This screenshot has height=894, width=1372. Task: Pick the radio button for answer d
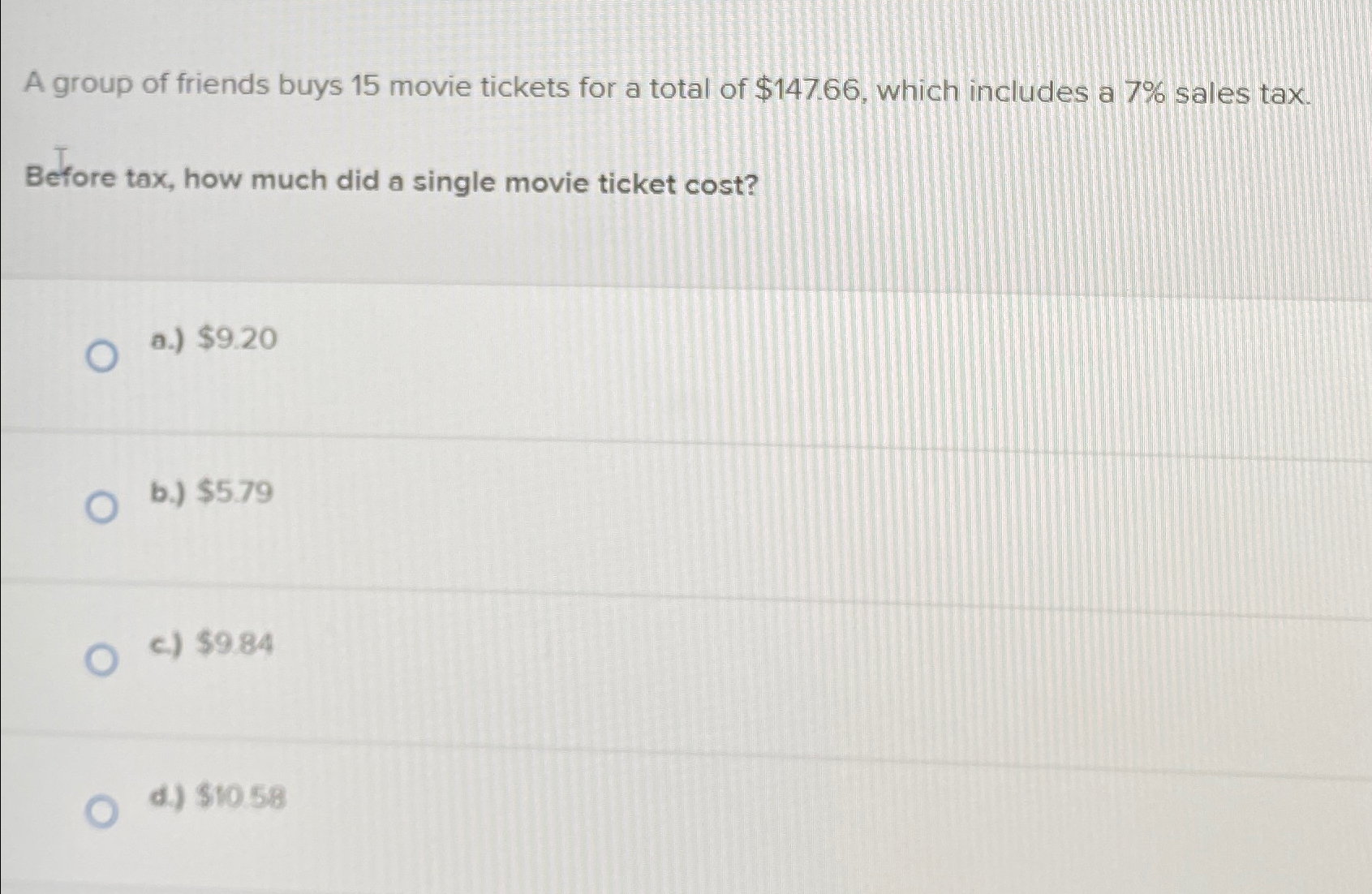(101, 812)
